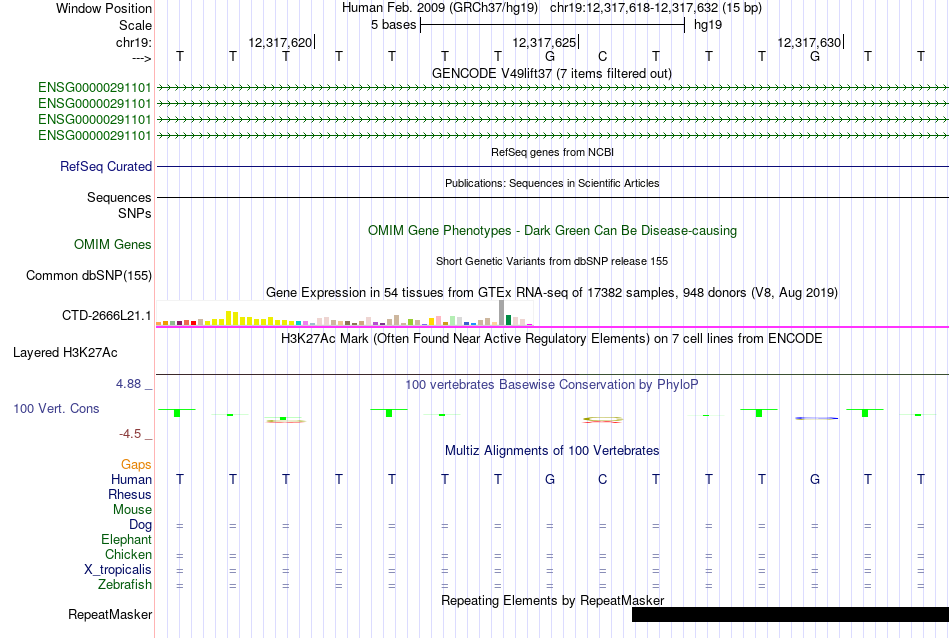
Task: Click the orange Gaps label
Action: (136, 464)
